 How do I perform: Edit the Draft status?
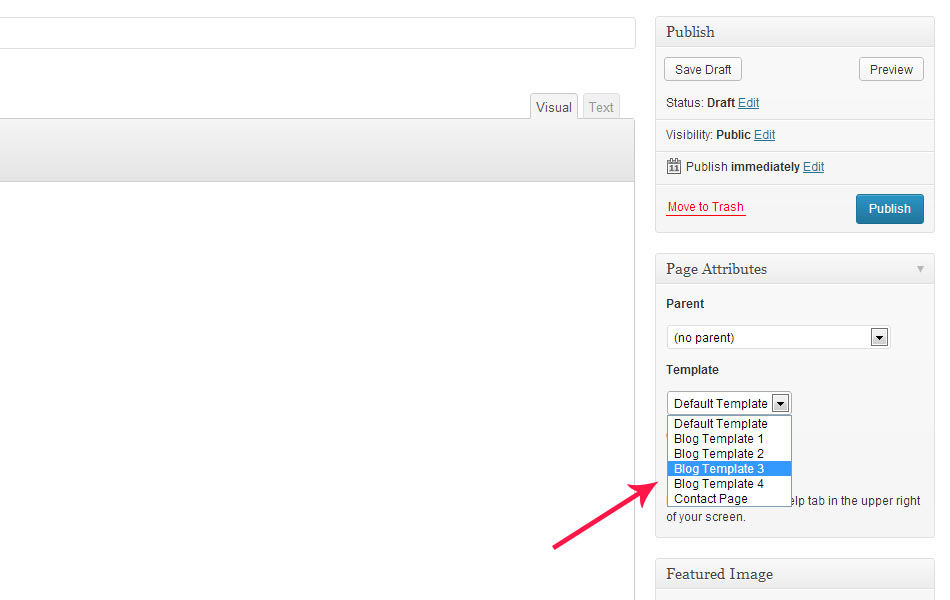[748, 103]
